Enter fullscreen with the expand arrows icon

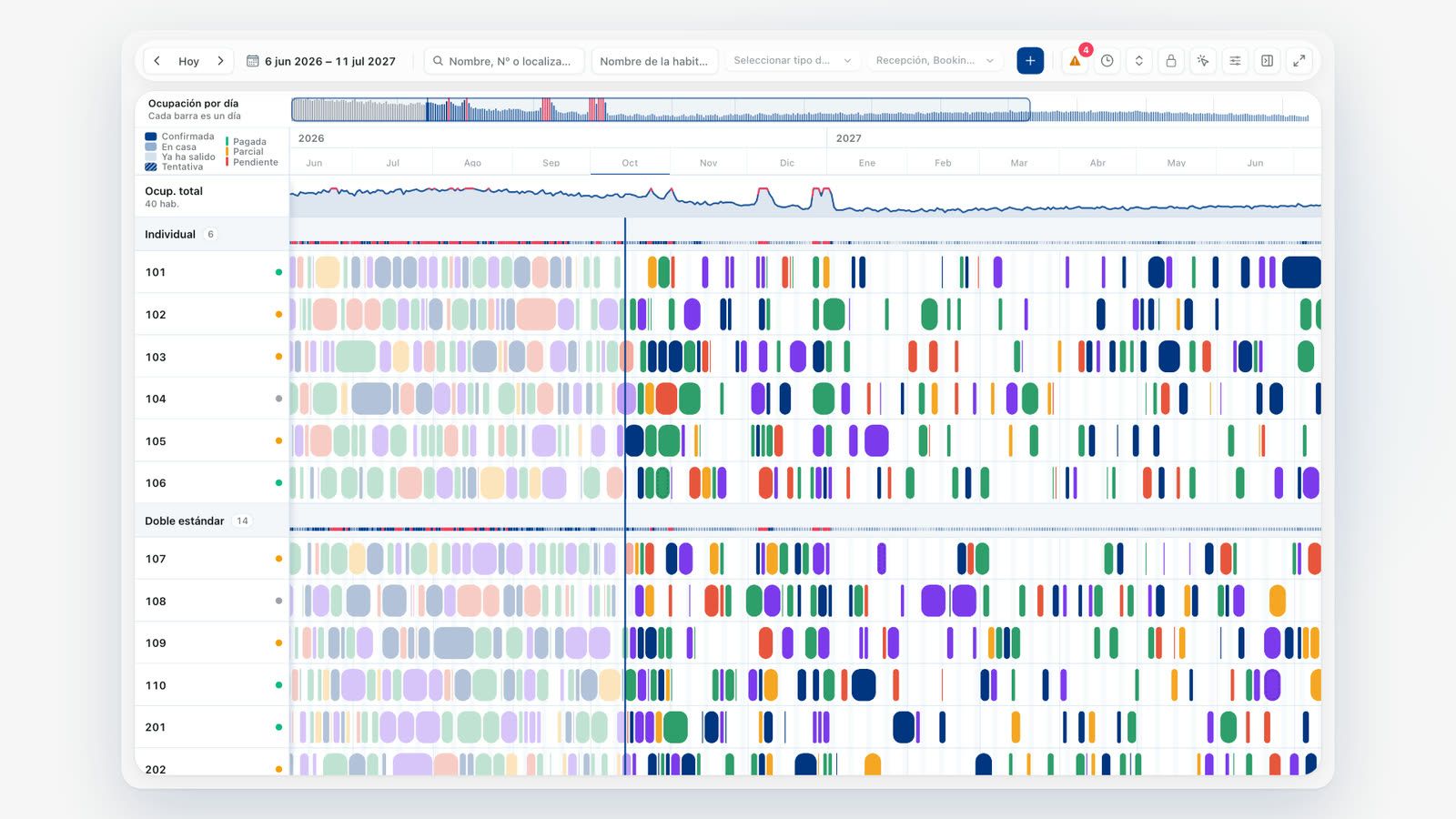(1299, 61)
